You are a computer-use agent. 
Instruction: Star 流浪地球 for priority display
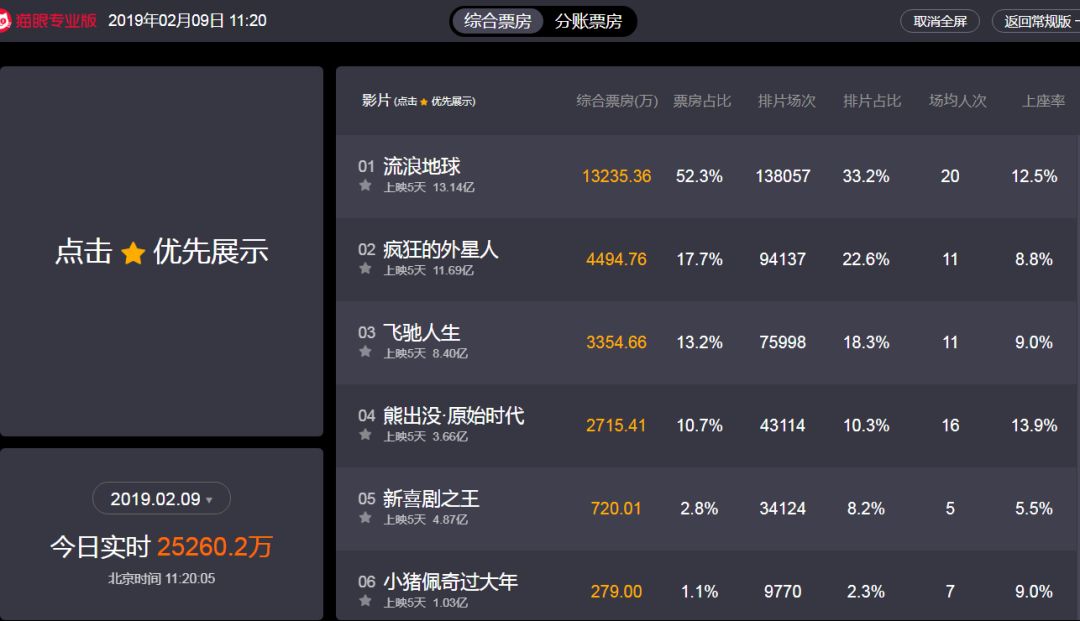coord(366,185)
